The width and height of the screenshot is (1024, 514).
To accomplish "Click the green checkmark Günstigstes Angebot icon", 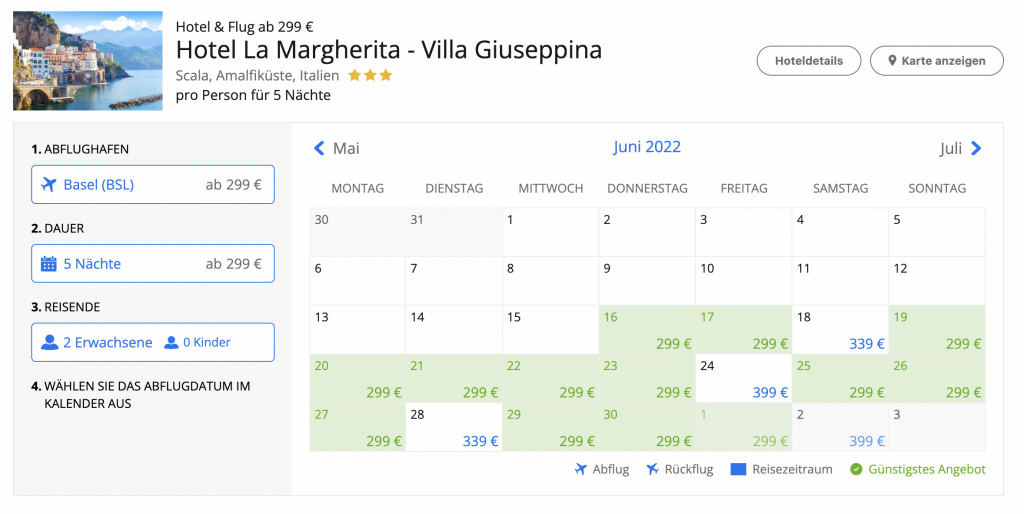I will 855,469.
